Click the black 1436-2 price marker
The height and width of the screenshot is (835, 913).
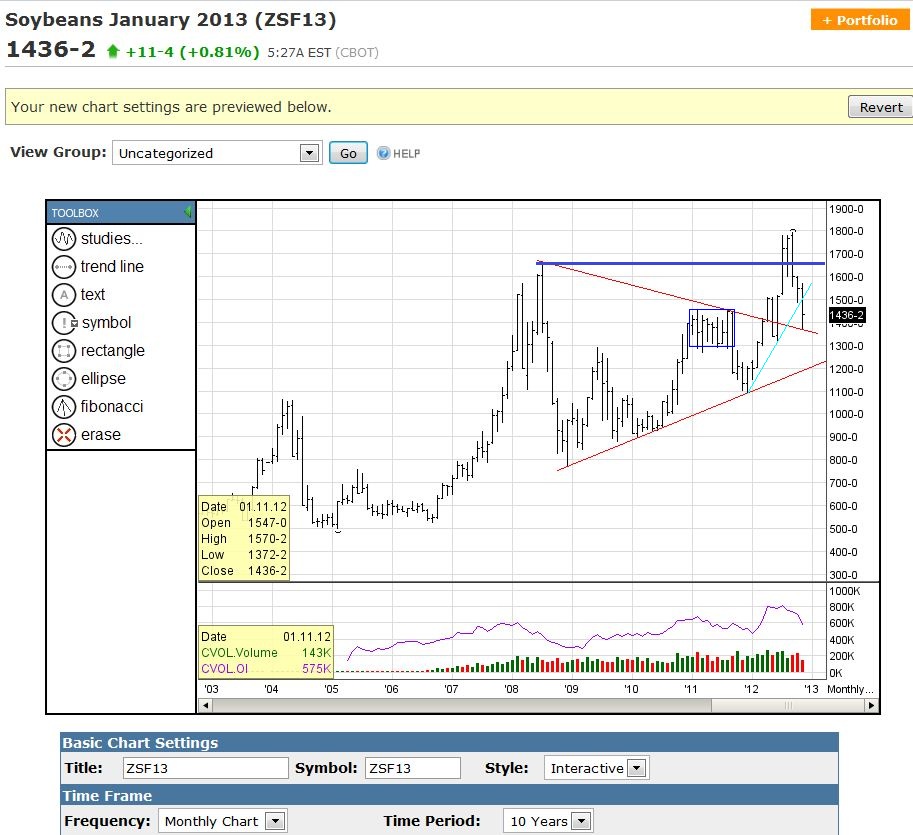click(847, 315)
